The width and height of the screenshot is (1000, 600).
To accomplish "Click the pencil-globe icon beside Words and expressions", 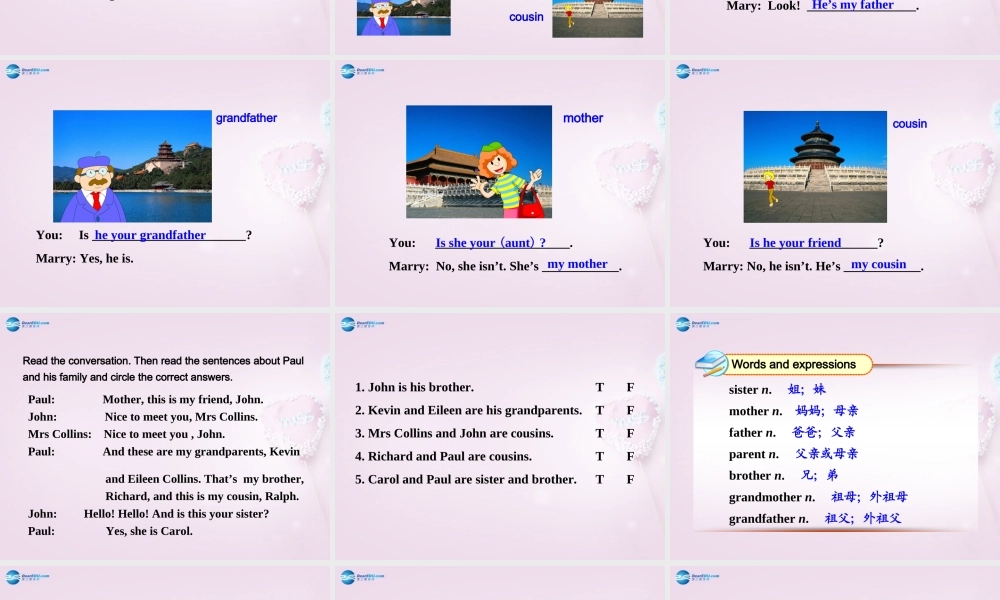I will pos(711,363).
